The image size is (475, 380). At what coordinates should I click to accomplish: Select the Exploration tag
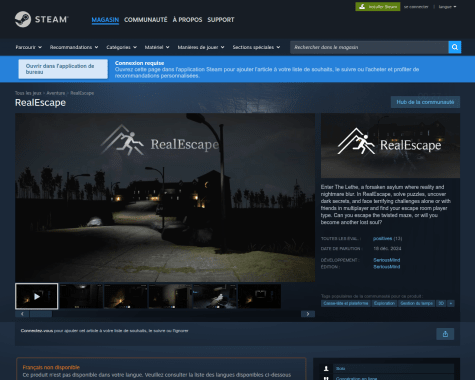click(384, 303)
